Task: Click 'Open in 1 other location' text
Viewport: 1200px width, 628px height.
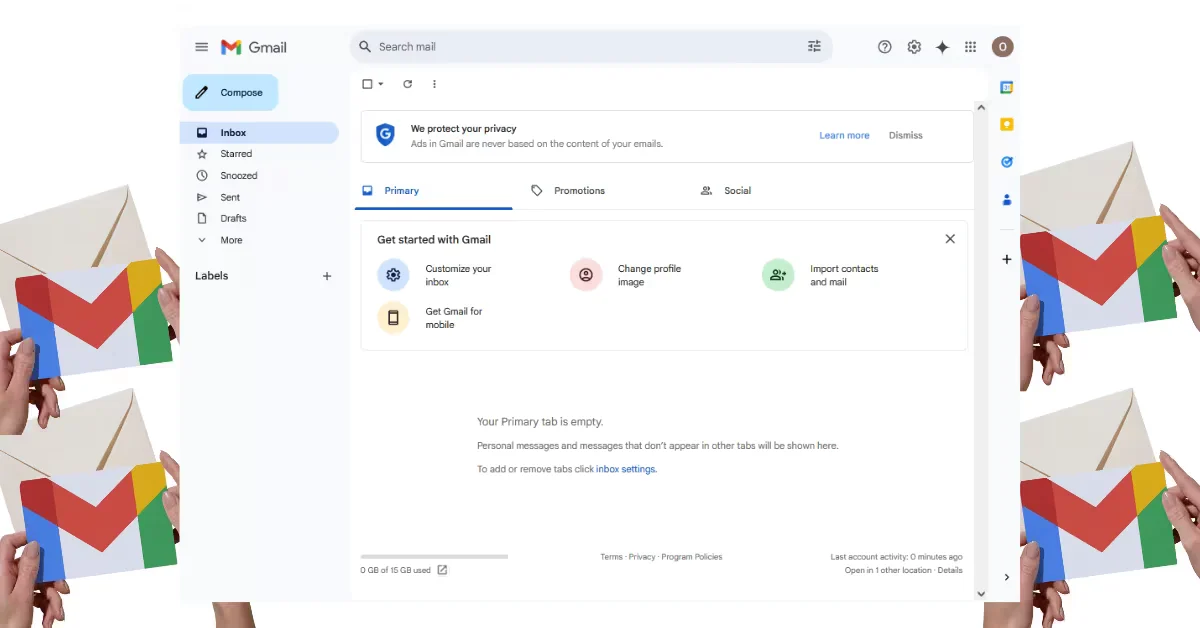Action: tap(888, 570)
